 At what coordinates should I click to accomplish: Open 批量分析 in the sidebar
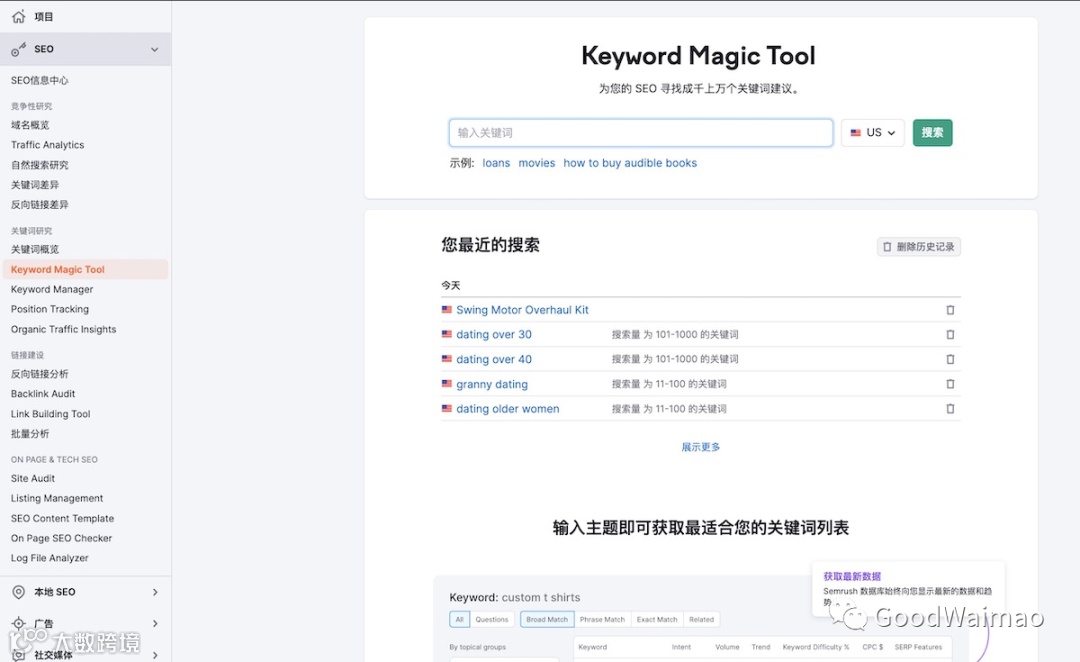coord(30,434)
